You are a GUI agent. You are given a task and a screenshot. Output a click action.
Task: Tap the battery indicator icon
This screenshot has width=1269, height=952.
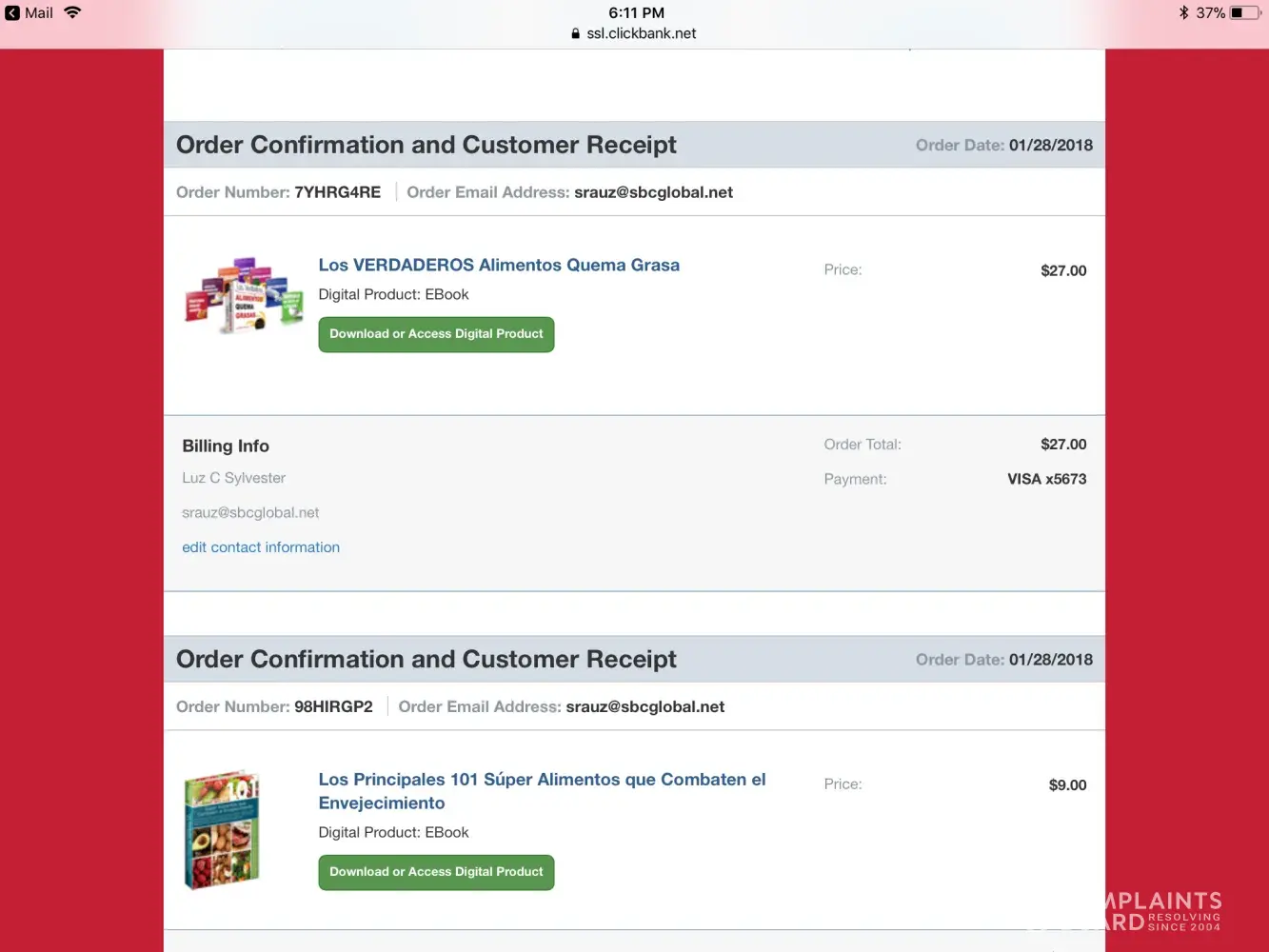(x=1243, y=12)
